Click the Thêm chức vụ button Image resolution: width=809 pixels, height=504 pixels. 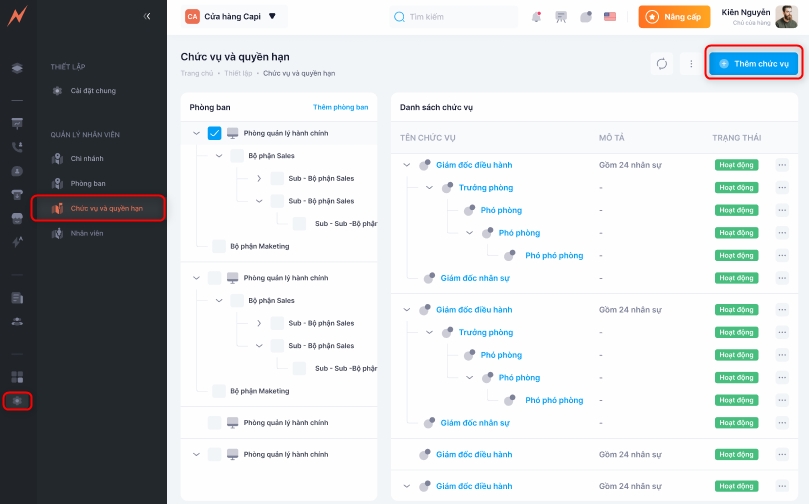coord(754,63)
